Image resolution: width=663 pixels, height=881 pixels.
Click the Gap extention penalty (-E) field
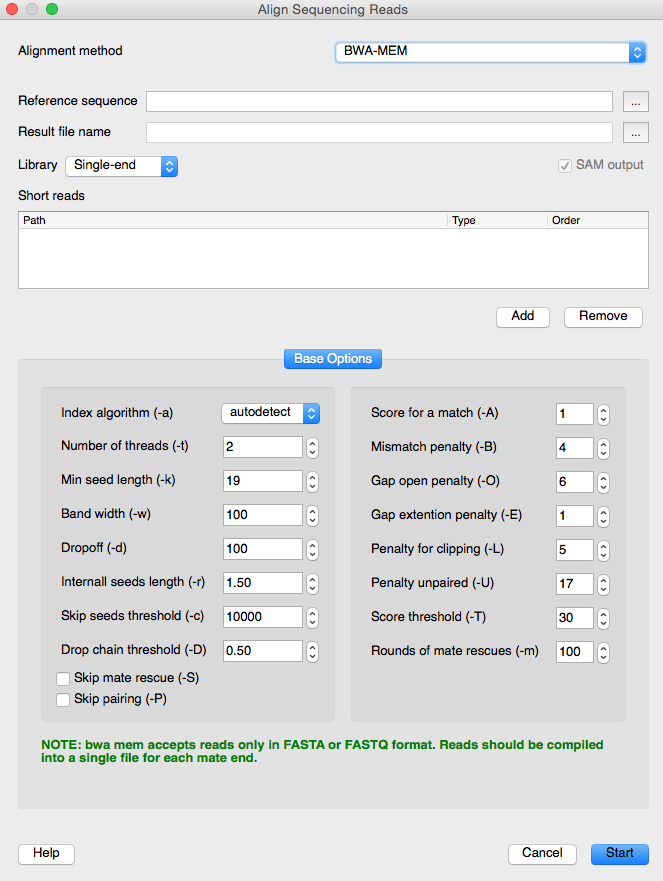(575, 516)
